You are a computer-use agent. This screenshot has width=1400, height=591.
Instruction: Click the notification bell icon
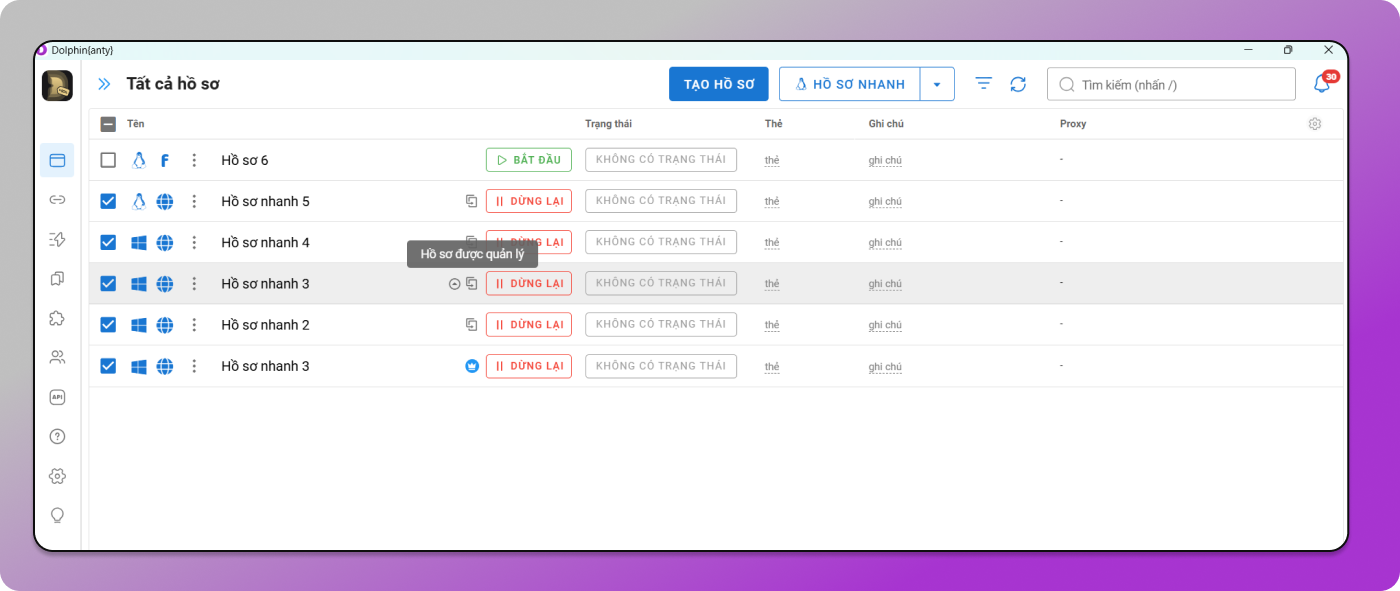(1321, 85)
